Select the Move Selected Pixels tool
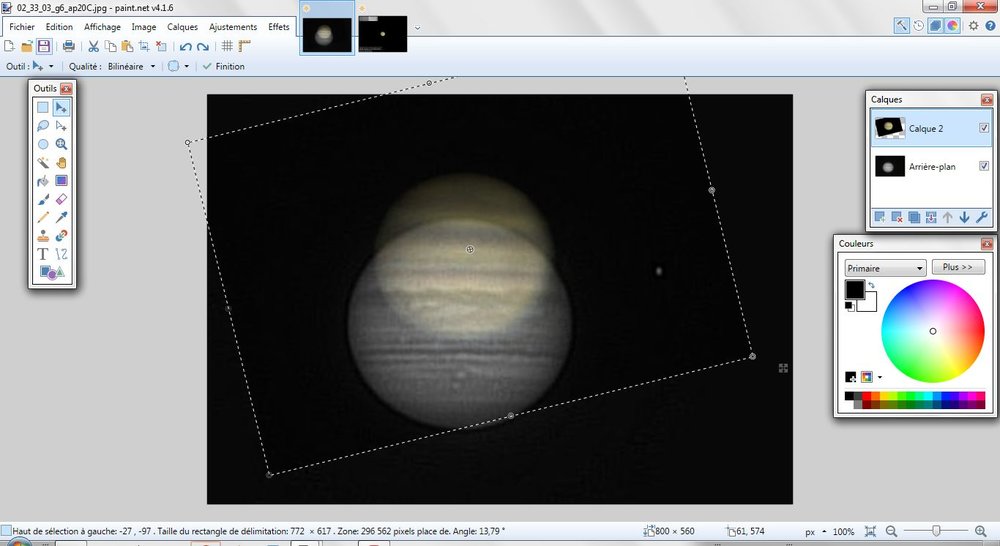Image resolution: width=1000 pixels, height=546 pixels. (61, 107)
